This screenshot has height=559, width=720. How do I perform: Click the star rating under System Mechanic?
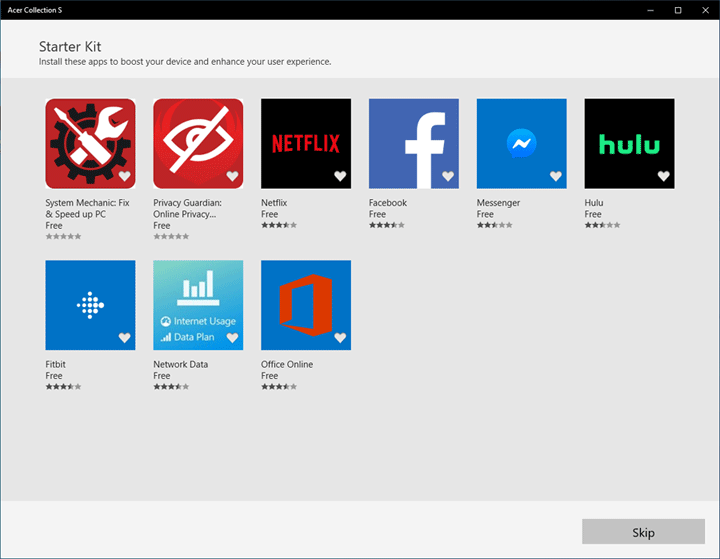pos(63,237)
